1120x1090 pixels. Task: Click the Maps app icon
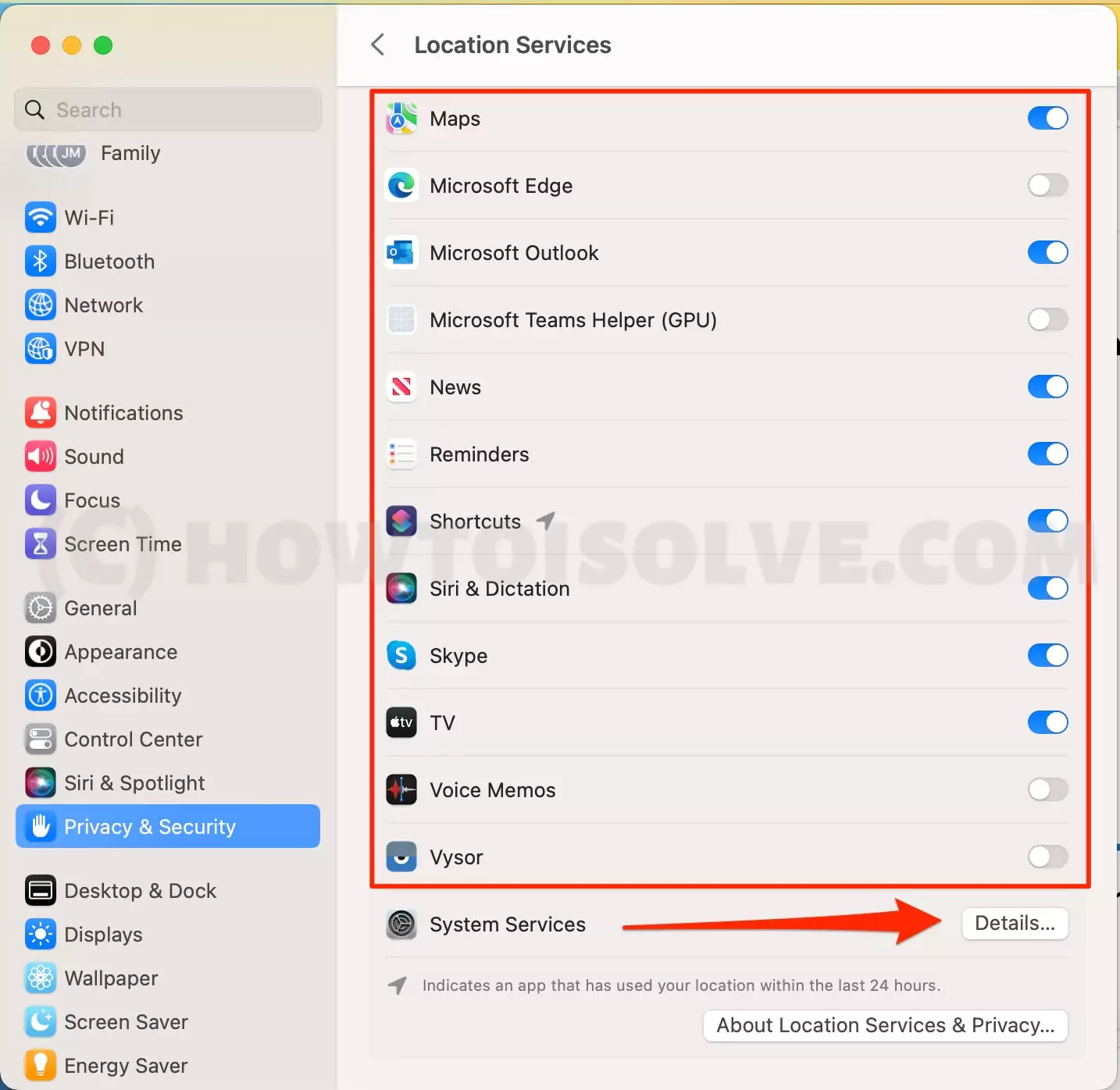pyautogui.click(x=401, y=119)
